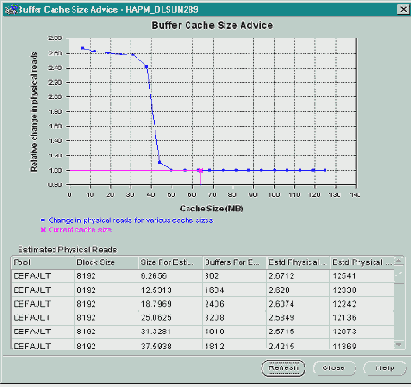The image size is (411, 387).
Task: Close the window with X icon
Action: point(403,9)
